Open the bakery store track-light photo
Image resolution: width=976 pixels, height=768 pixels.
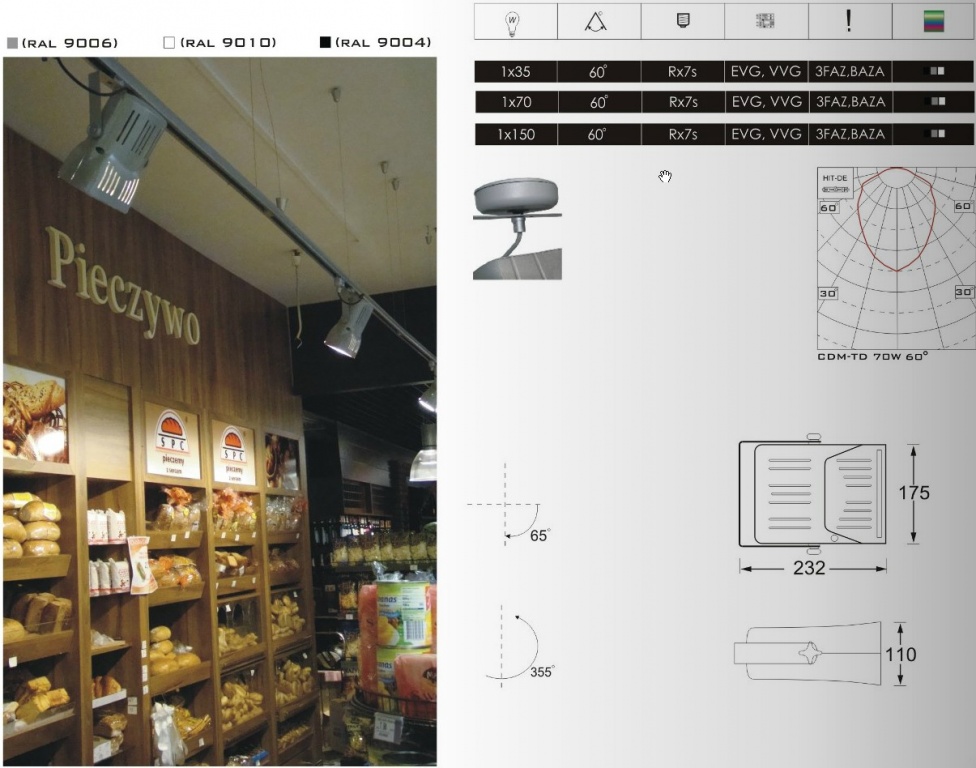point(220,411)
